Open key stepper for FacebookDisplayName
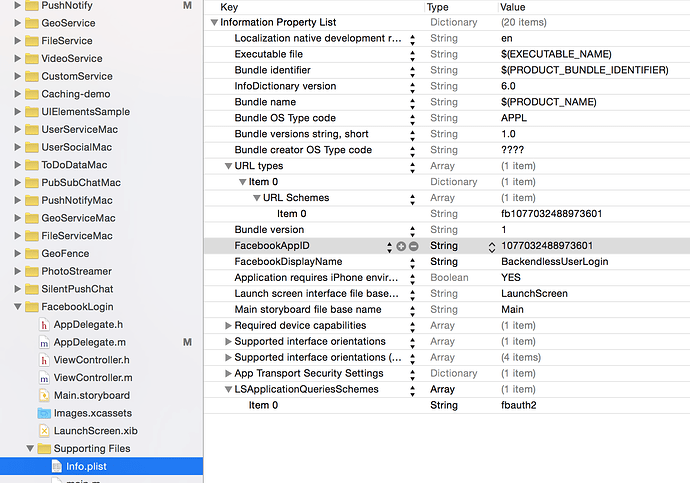Image resolution: width=690 pixels, height=483 pixels. coord(412,263)
